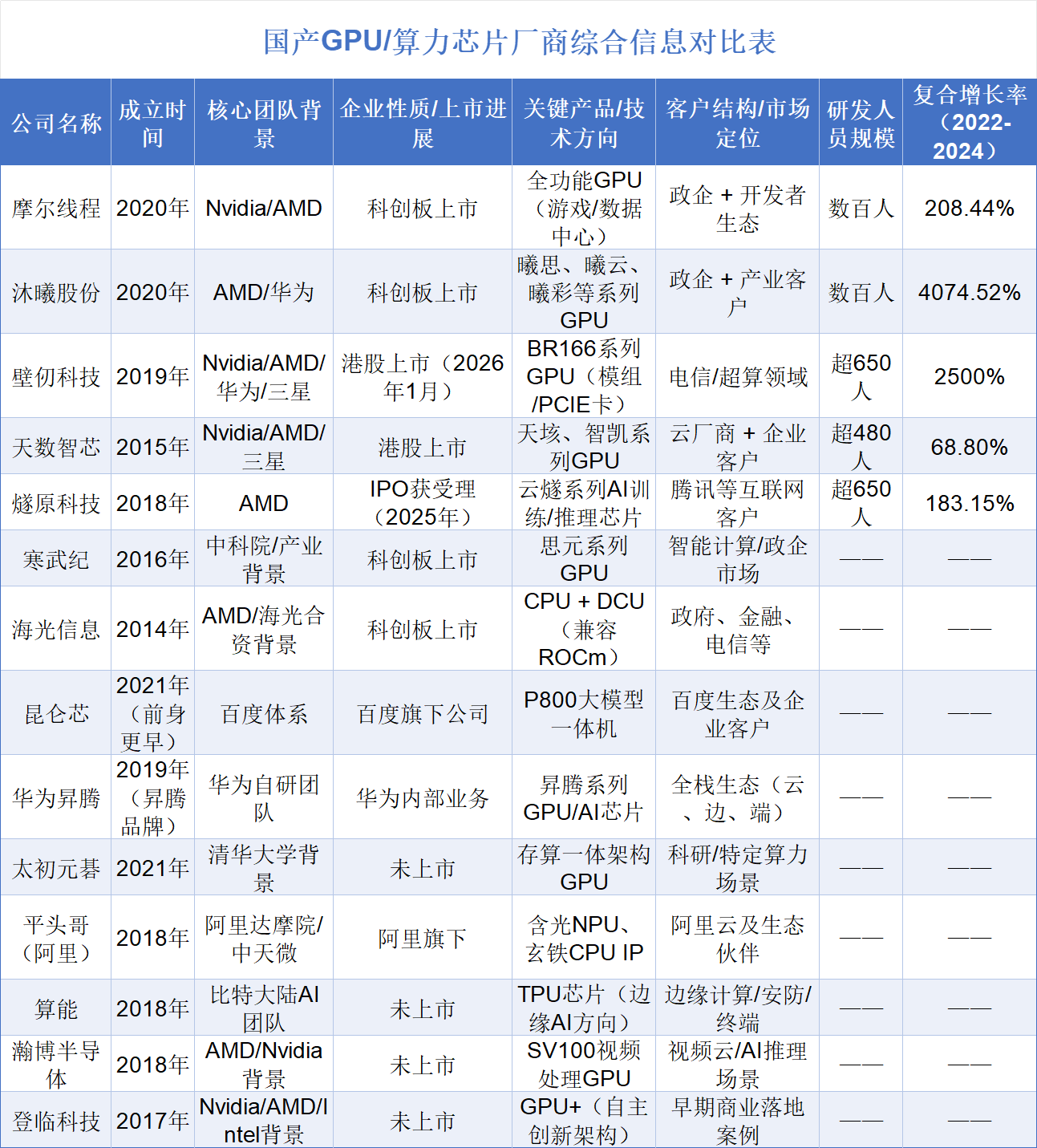The width and height of the screenshot is (1037, 1148).
Task: Click 思元系列GPU cell
Action: coord(584,558)
